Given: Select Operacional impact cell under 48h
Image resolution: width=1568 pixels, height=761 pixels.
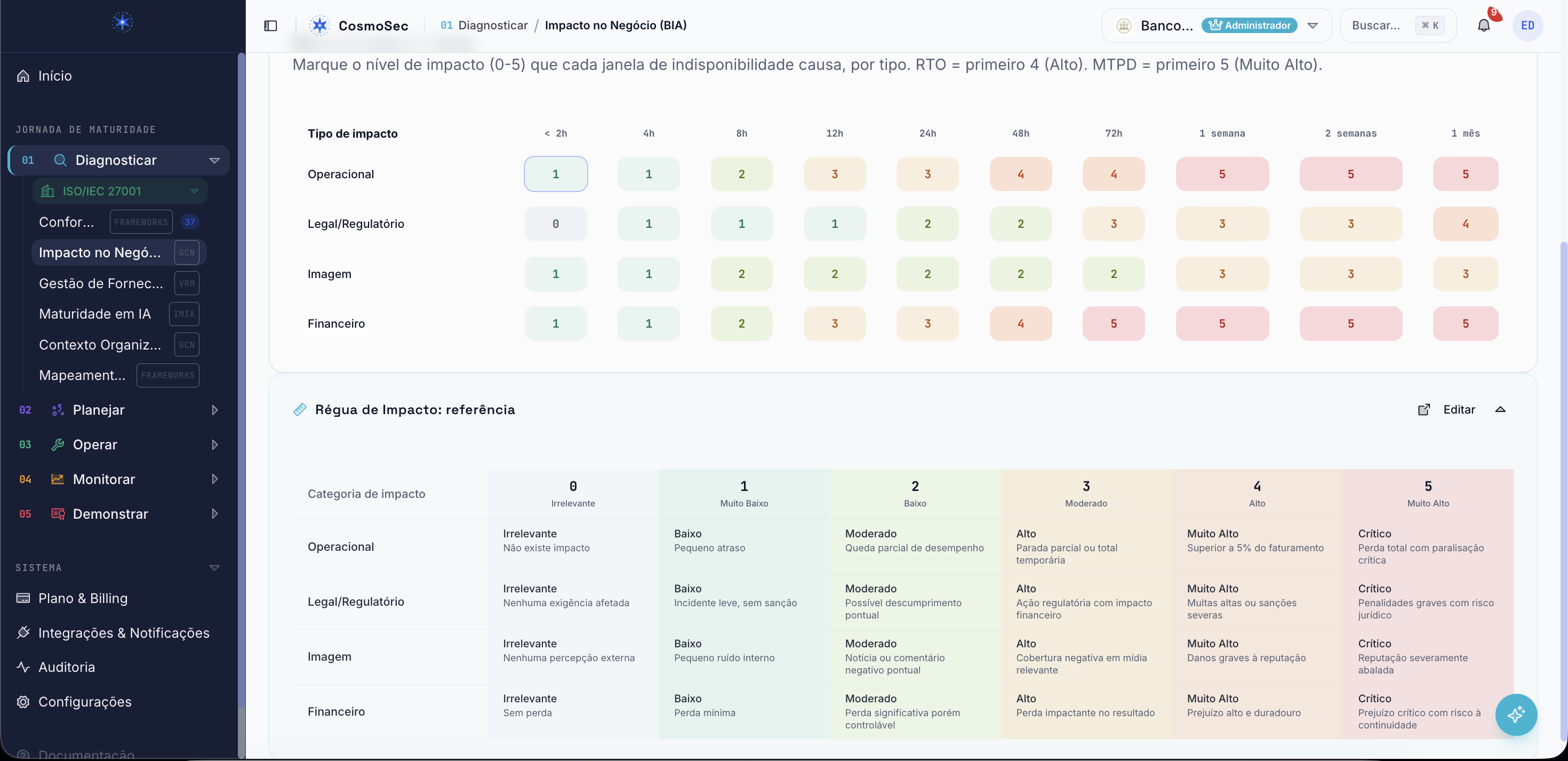Looking at the screenshot, I should point(1020,173).
